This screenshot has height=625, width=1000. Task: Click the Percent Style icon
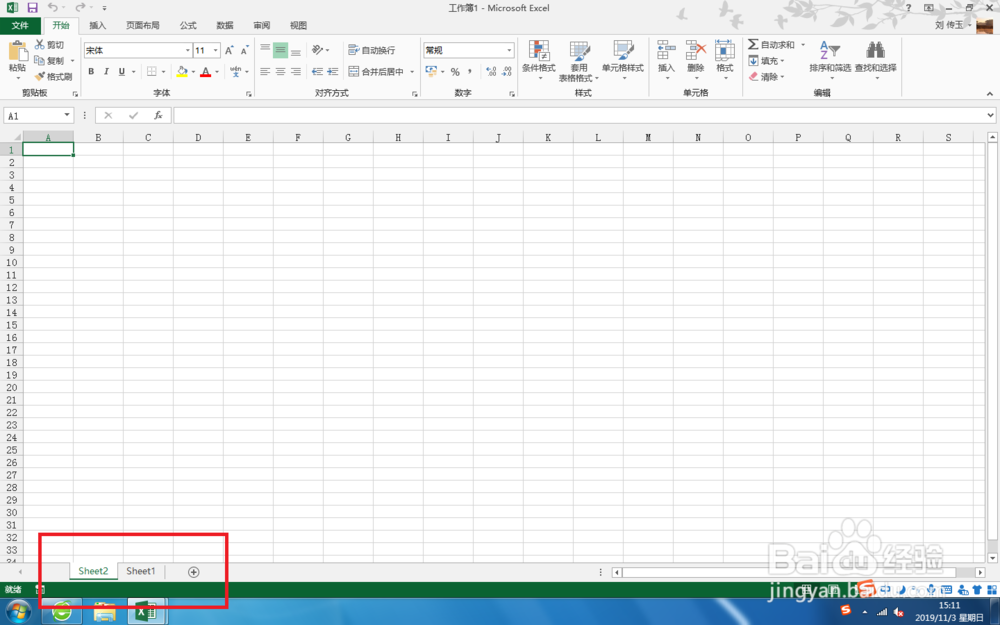453,71
